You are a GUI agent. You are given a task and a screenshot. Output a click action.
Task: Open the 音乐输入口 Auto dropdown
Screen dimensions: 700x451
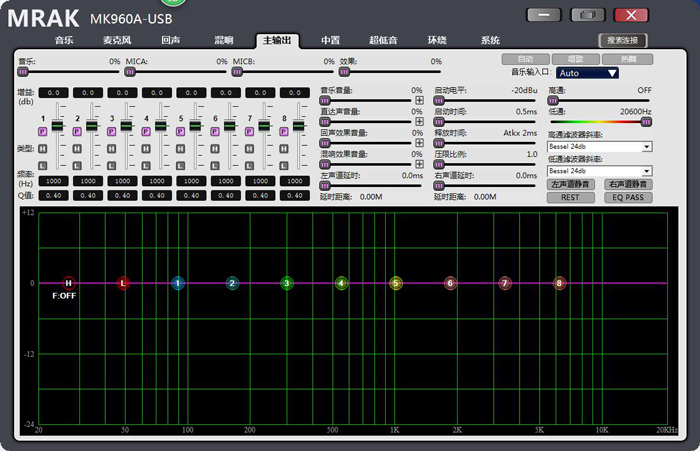[x=587, y=72]
